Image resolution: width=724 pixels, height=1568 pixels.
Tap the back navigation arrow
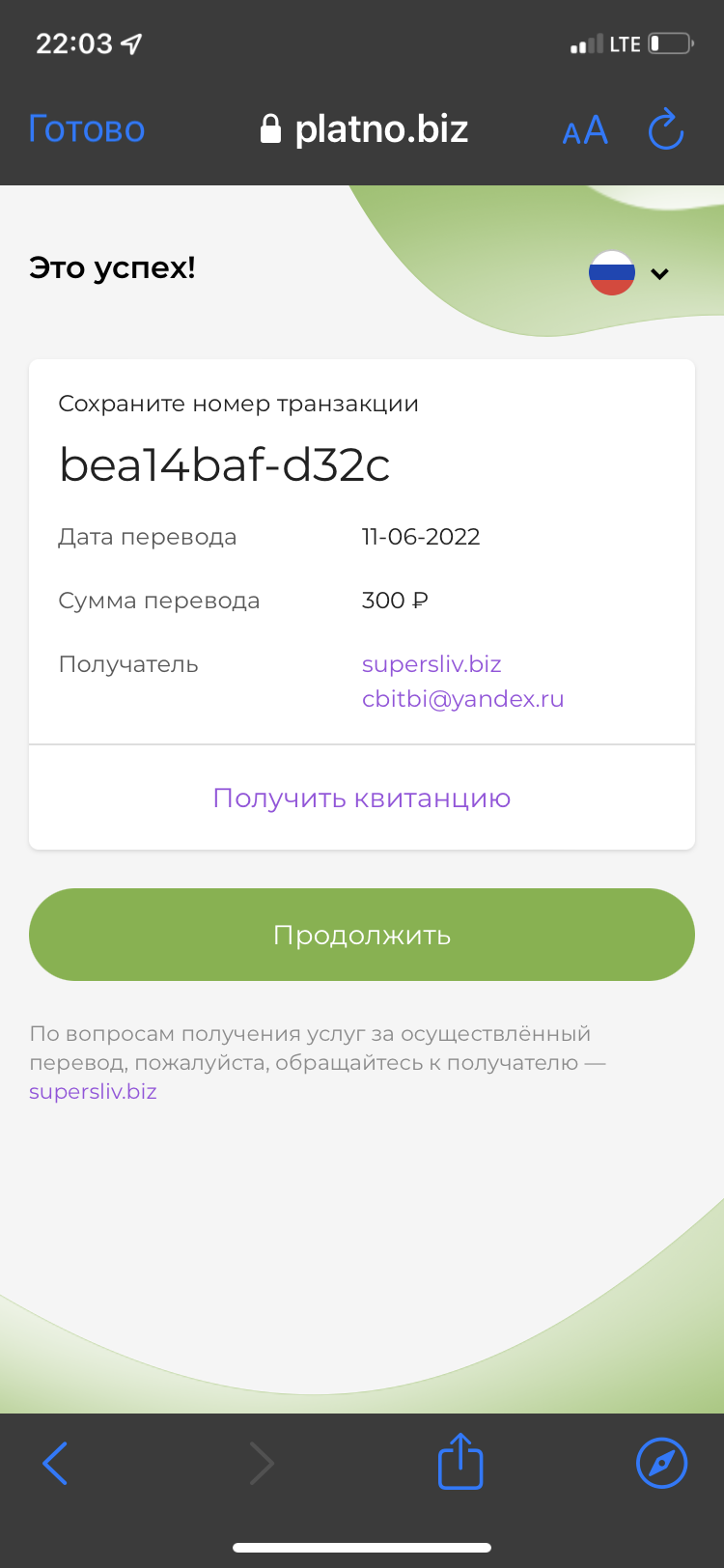coord(55,1463)
